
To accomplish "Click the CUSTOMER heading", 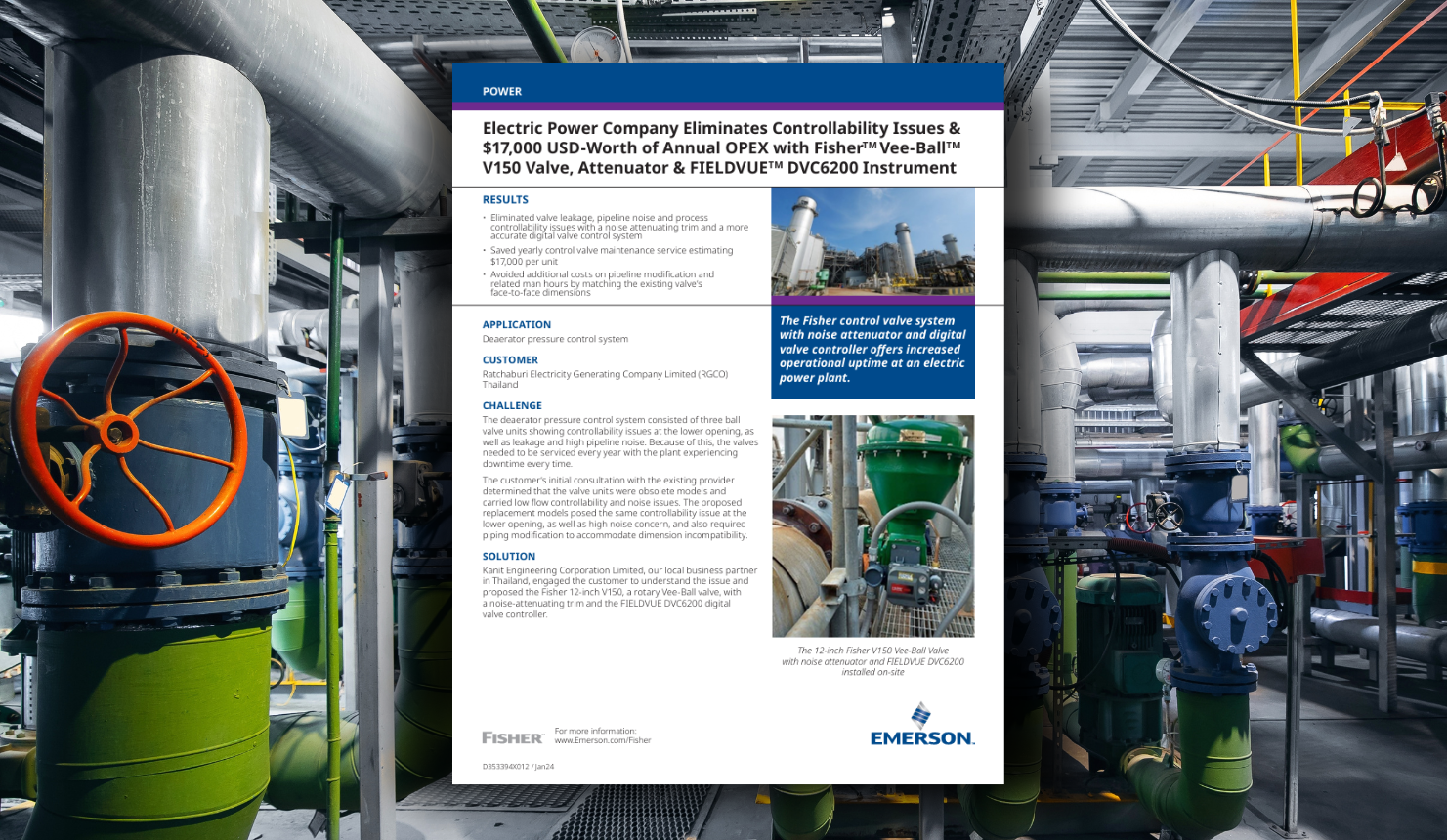I will [510, 359].
